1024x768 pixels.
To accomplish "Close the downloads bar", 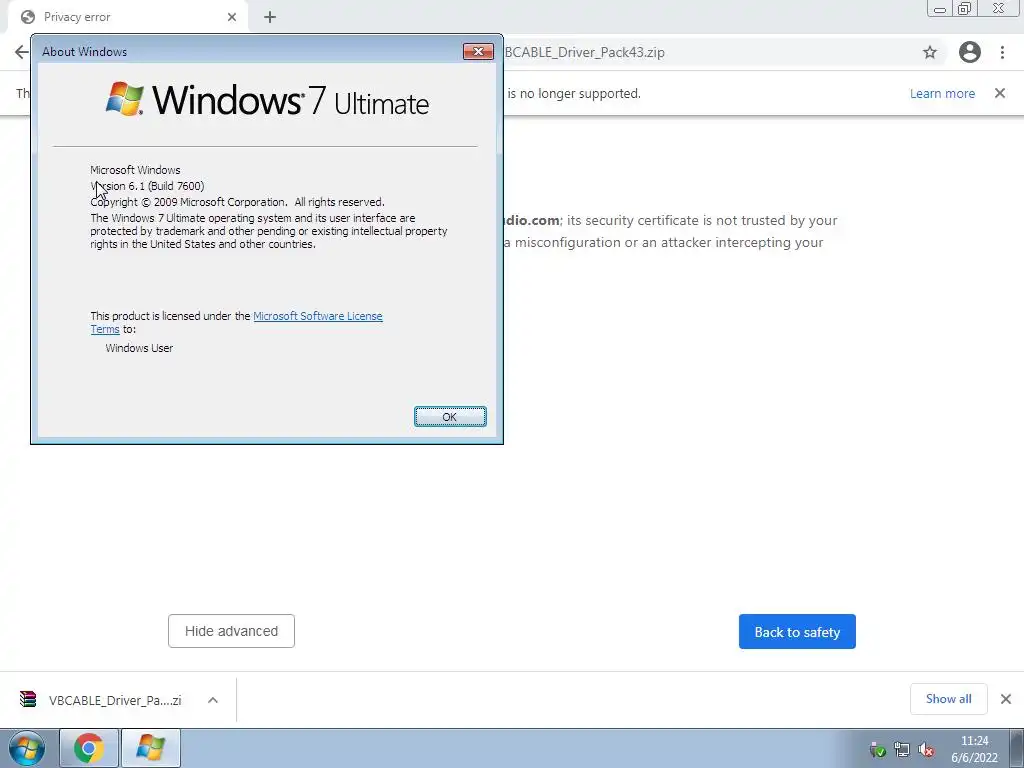I will [x=1006, y=699].
